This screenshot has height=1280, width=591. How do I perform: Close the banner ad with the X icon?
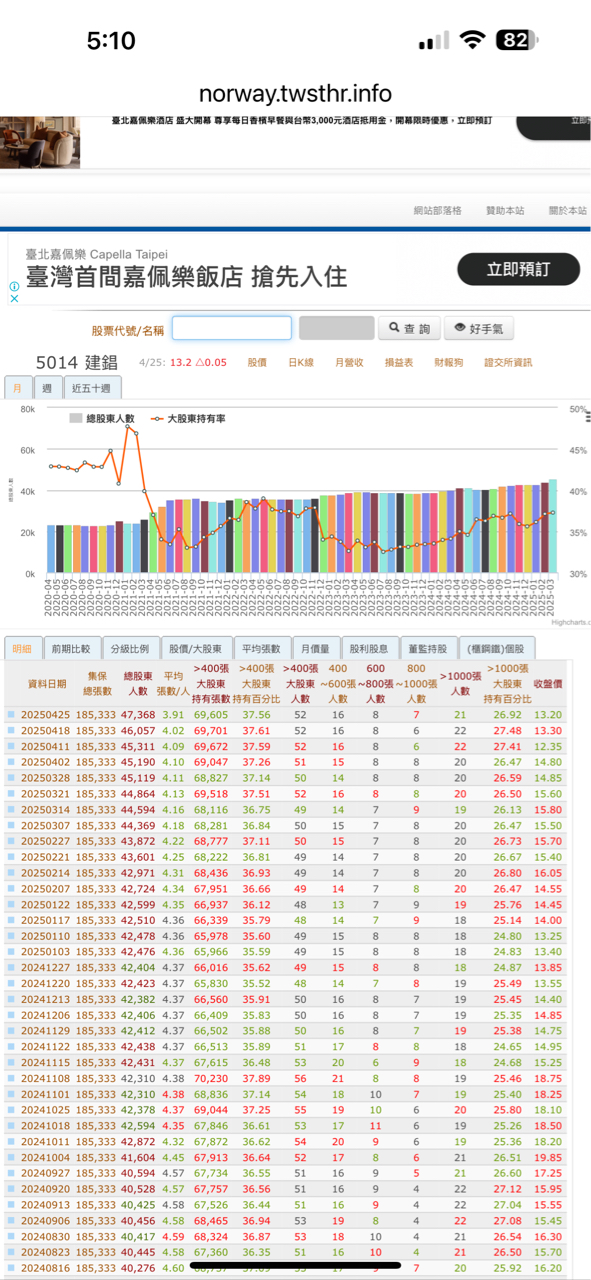[x=14, y=298]
